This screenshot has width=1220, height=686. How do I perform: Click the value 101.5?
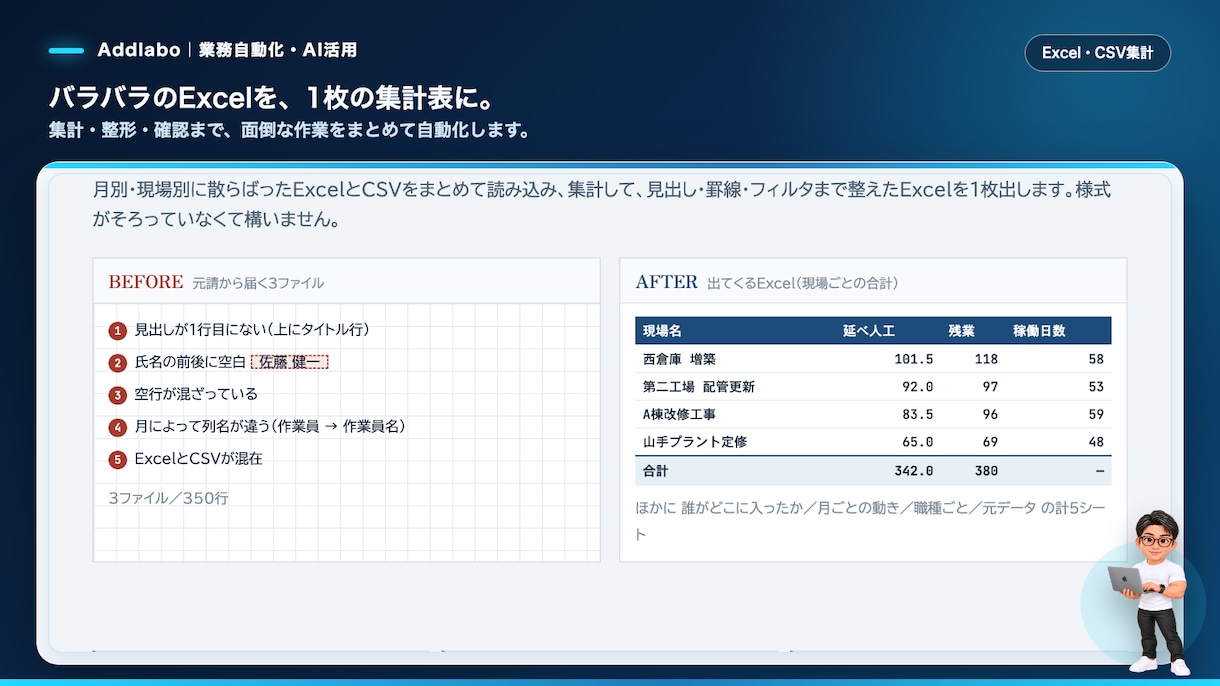click(913, 359)
